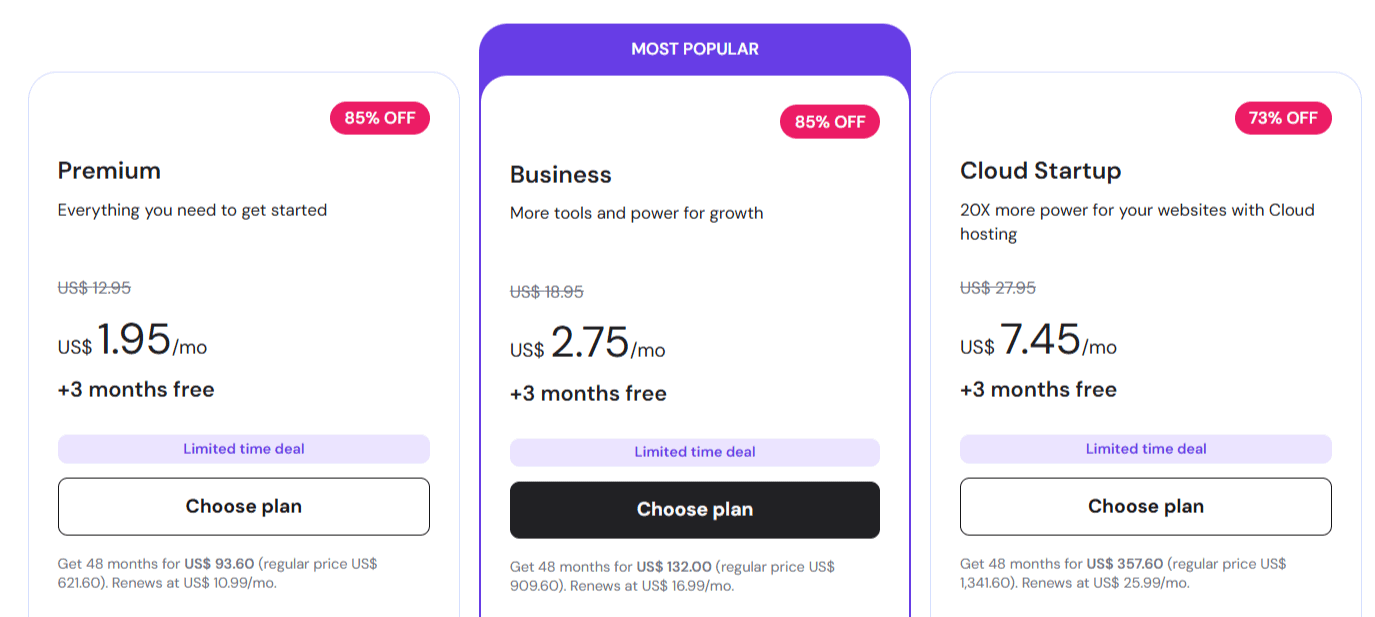Select the +3 months free text under Business
Image resolution: width=1375 pixels, height=617 pixels.
(x=588, y=393)
